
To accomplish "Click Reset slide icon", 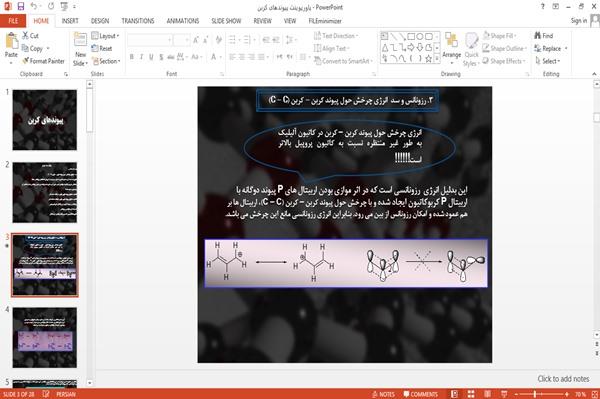I will pyautogui.click(x=95, y=48).
